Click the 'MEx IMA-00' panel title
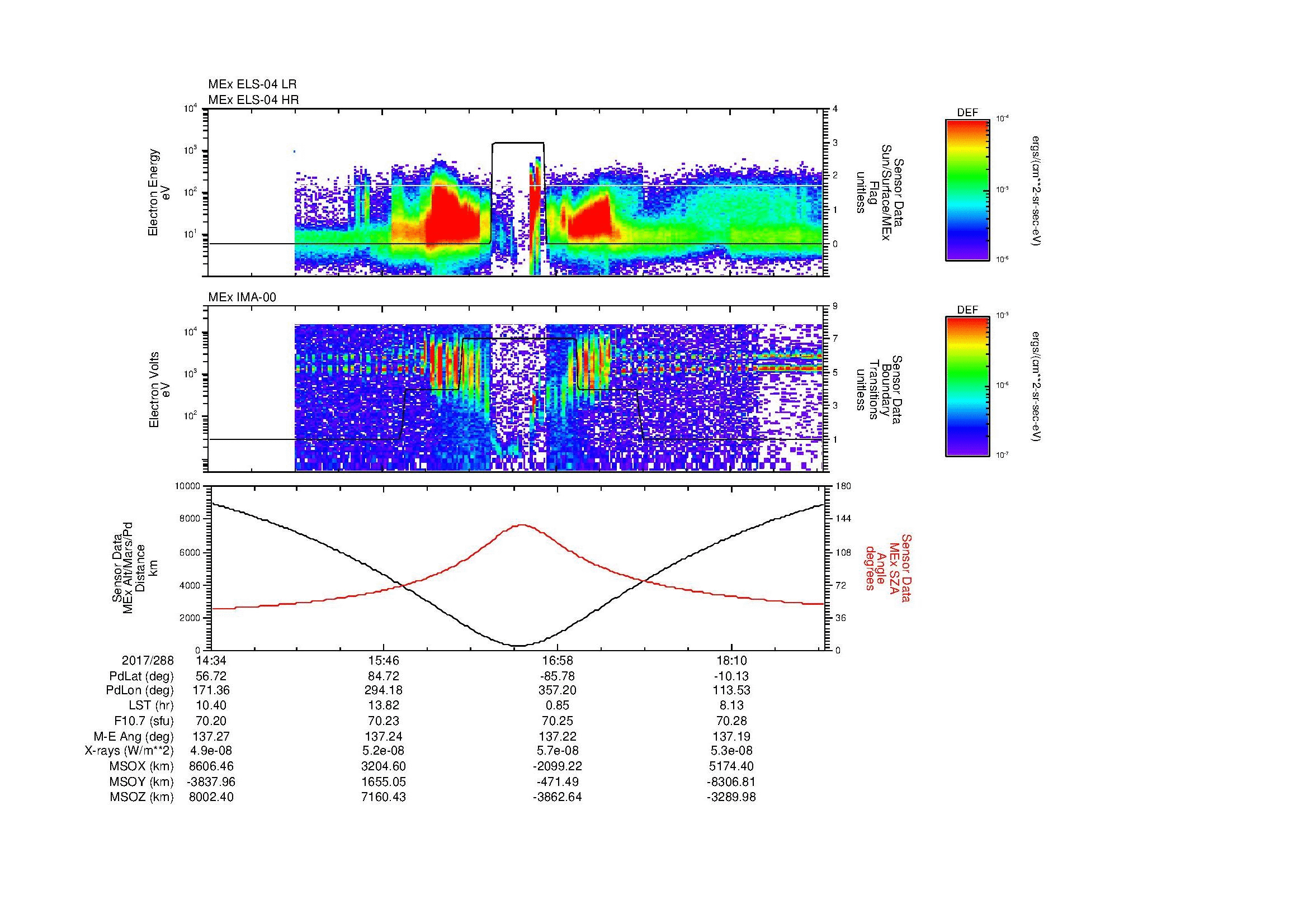Viewport: 1308px width, 924px height. pyautogui.click(x=242, y=297)
